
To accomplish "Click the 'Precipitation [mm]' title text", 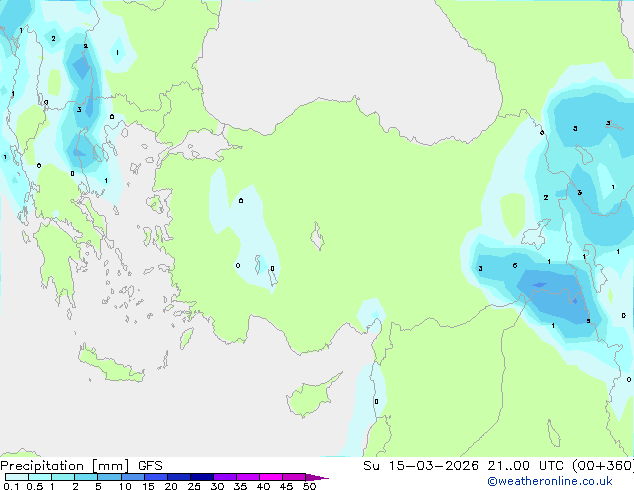I will pyautogui.click(x=65, y=466).
